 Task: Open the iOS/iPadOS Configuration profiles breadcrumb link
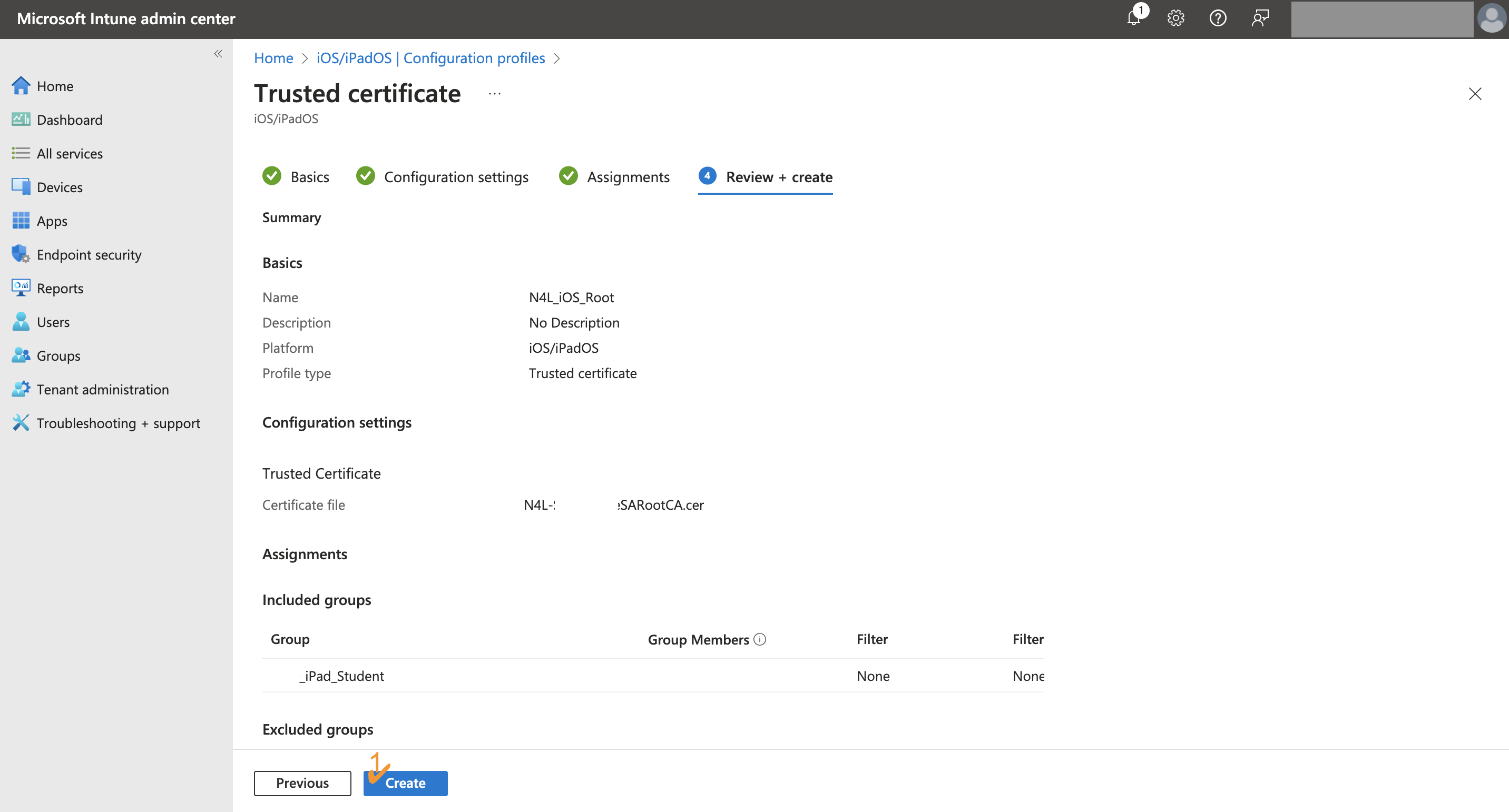point(430,58)
